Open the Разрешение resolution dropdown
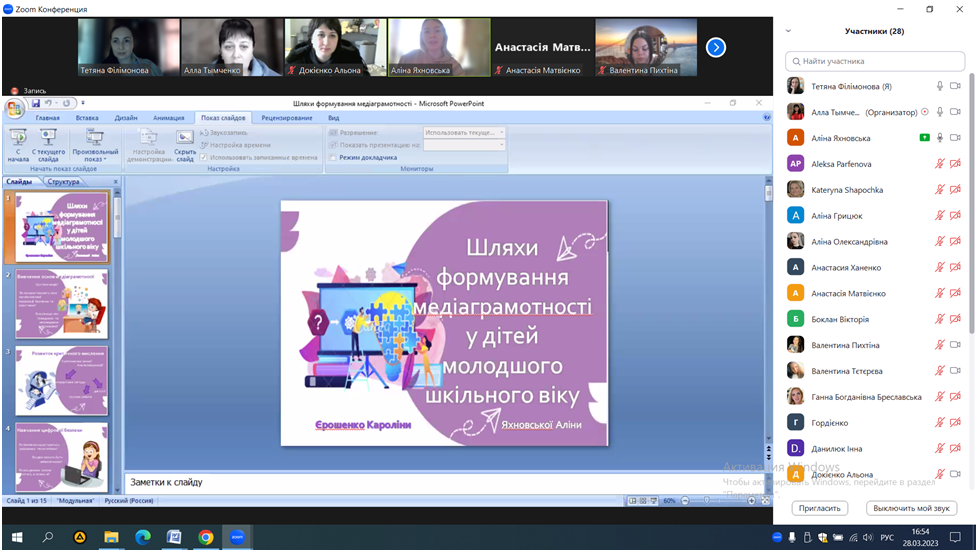Screen dimensions: 978x552 tap(465, 132)
